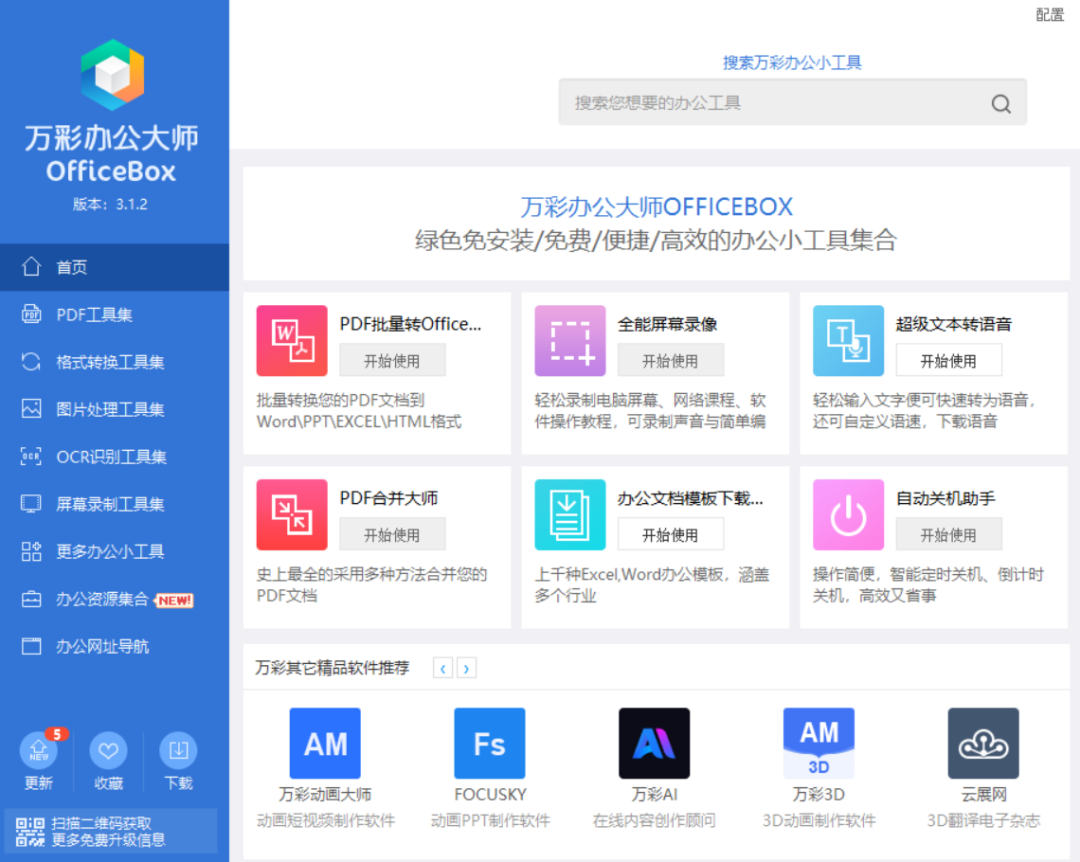
Task: Click the 版本: 3.1.2 version text
Action: point(110,204)
